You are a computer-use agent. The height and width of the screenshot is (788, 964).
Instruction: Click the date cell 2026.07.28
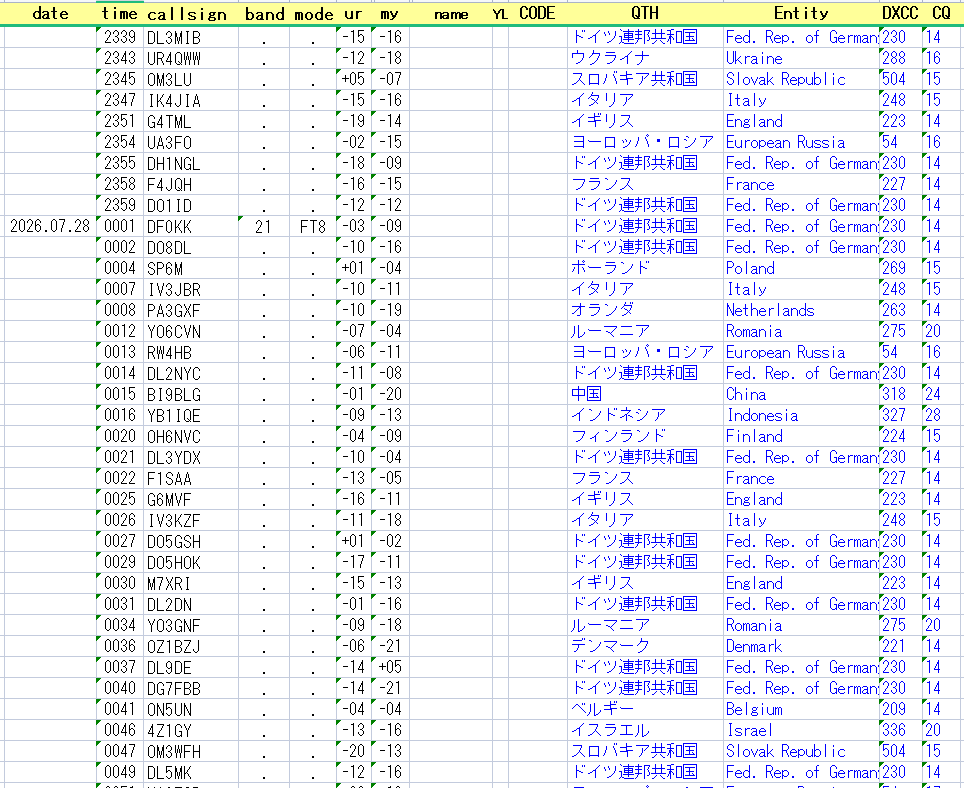[50, 226]
